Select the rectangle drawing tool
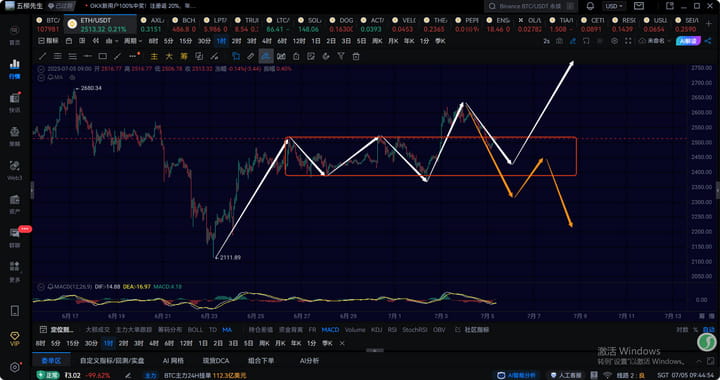 pos(103,56)
